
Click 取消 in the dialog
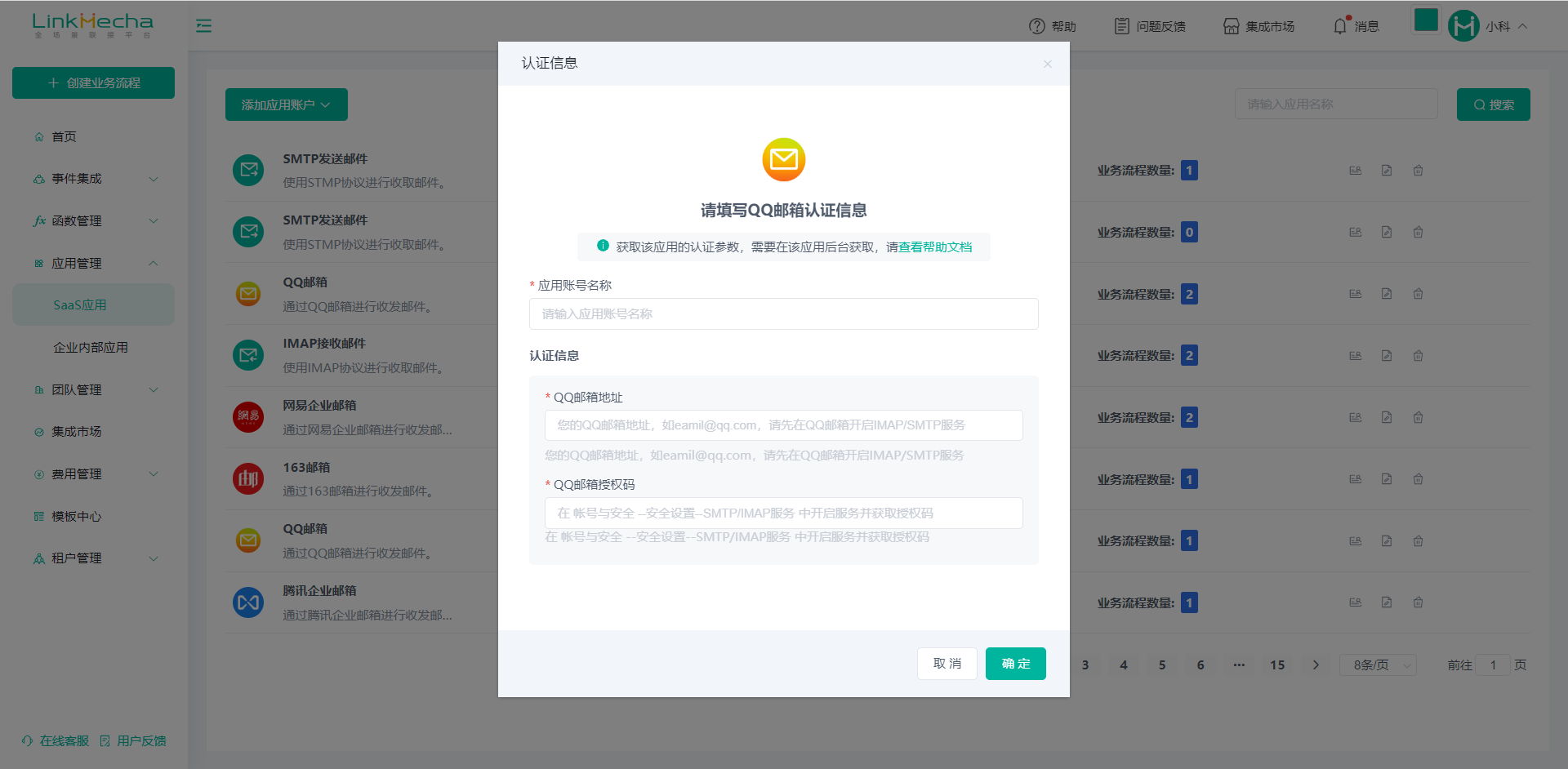pos(947,664)
